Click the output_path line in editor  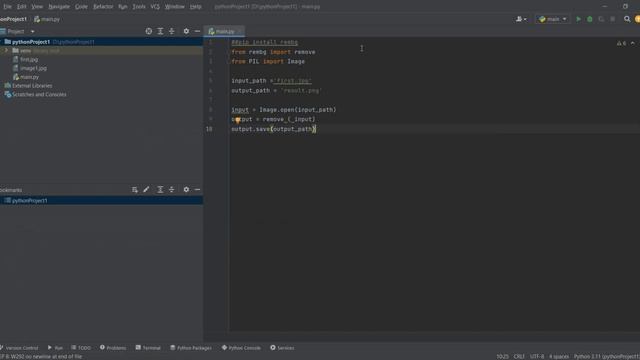coord(276,91)
